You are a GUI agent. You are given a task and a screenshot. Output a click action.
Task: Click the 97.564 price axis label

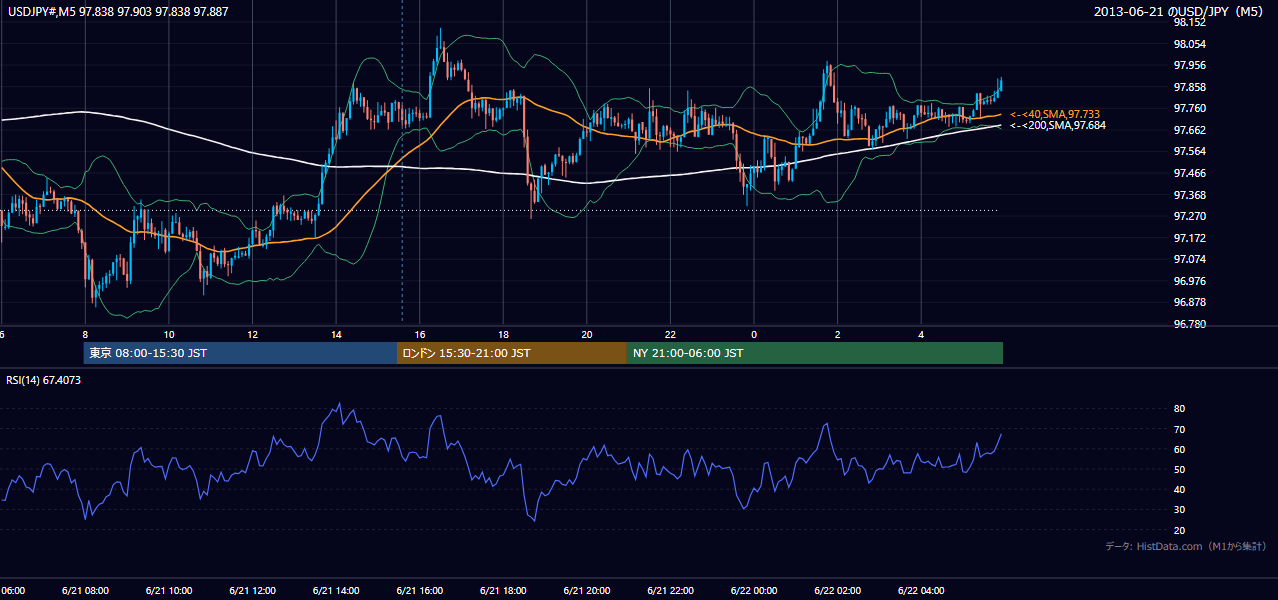(x=1190, y=152)
